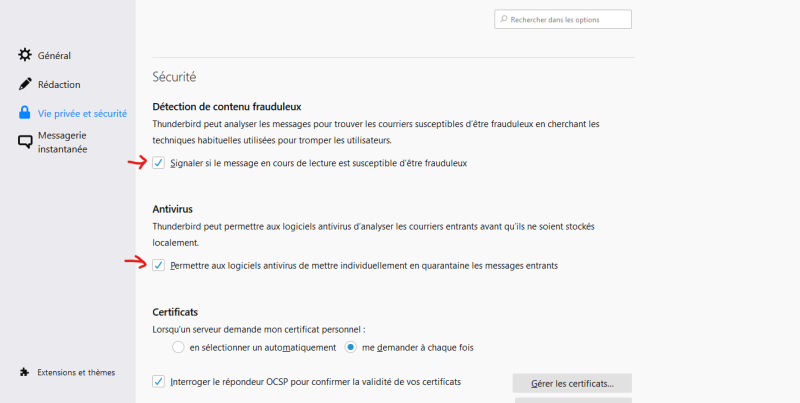Click the blue padlock privacy icon
Screen dimensions: 800x403
(24, 113)
